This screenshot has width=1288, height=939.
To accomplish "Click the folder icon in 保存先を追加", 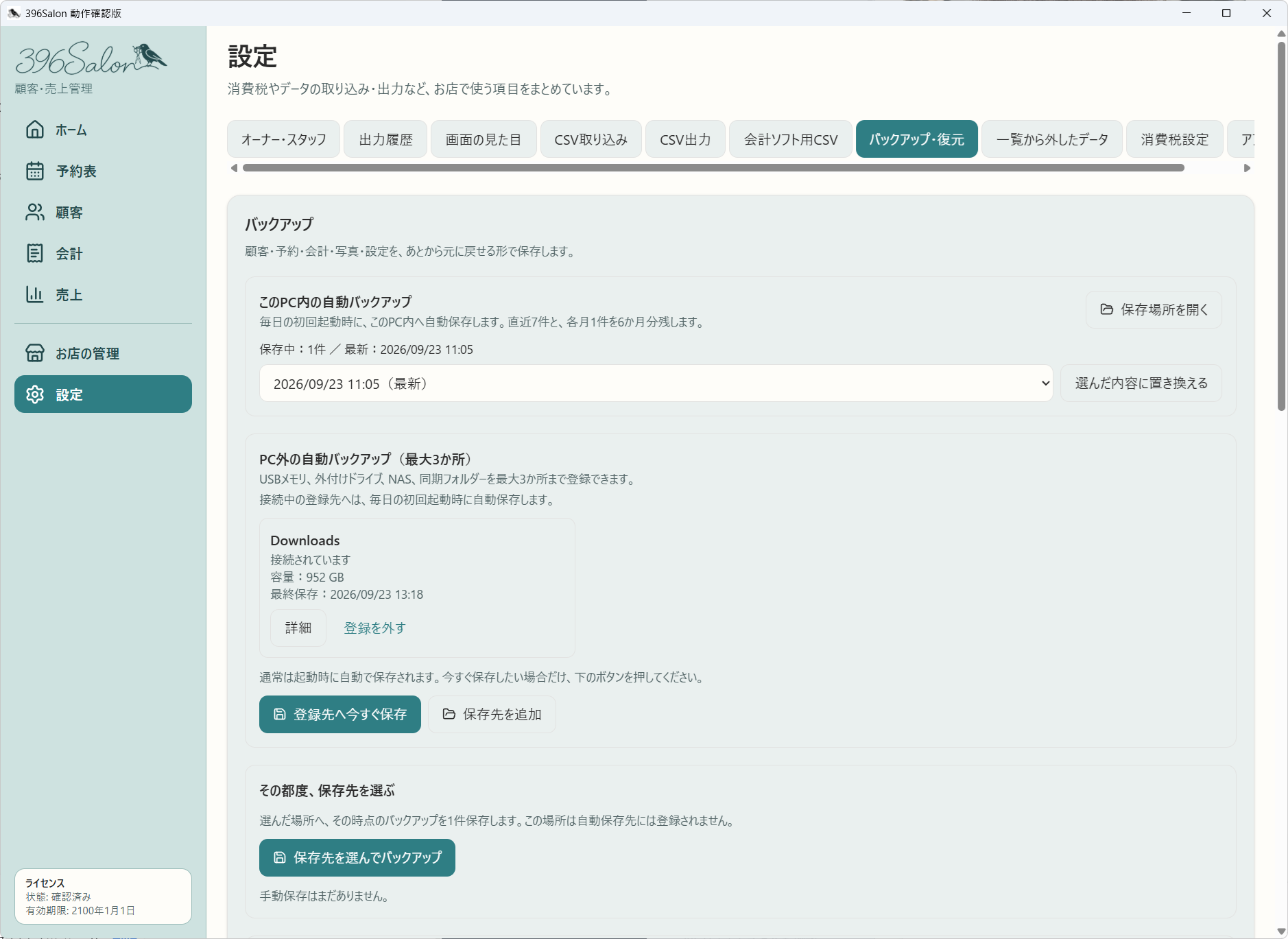I will (449, 714).
